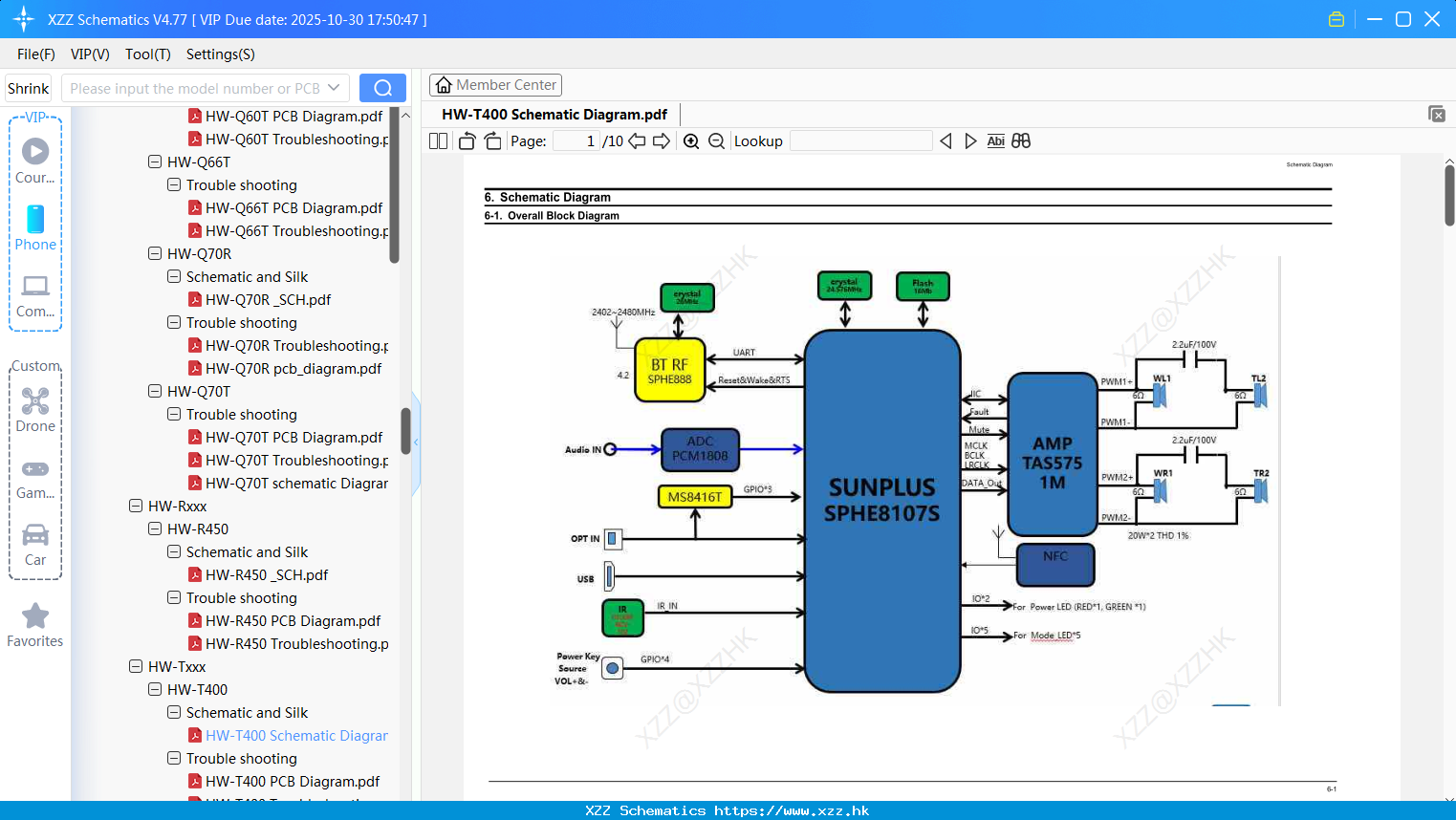Viewport: 1456px width, 820px height.
Task: Click the Shrink button
Action: click(29, 88)
